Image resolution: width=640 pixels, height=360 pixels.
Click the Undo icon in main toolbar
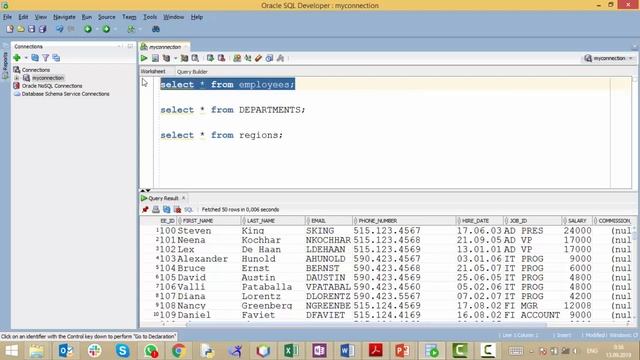pos(60,29)
